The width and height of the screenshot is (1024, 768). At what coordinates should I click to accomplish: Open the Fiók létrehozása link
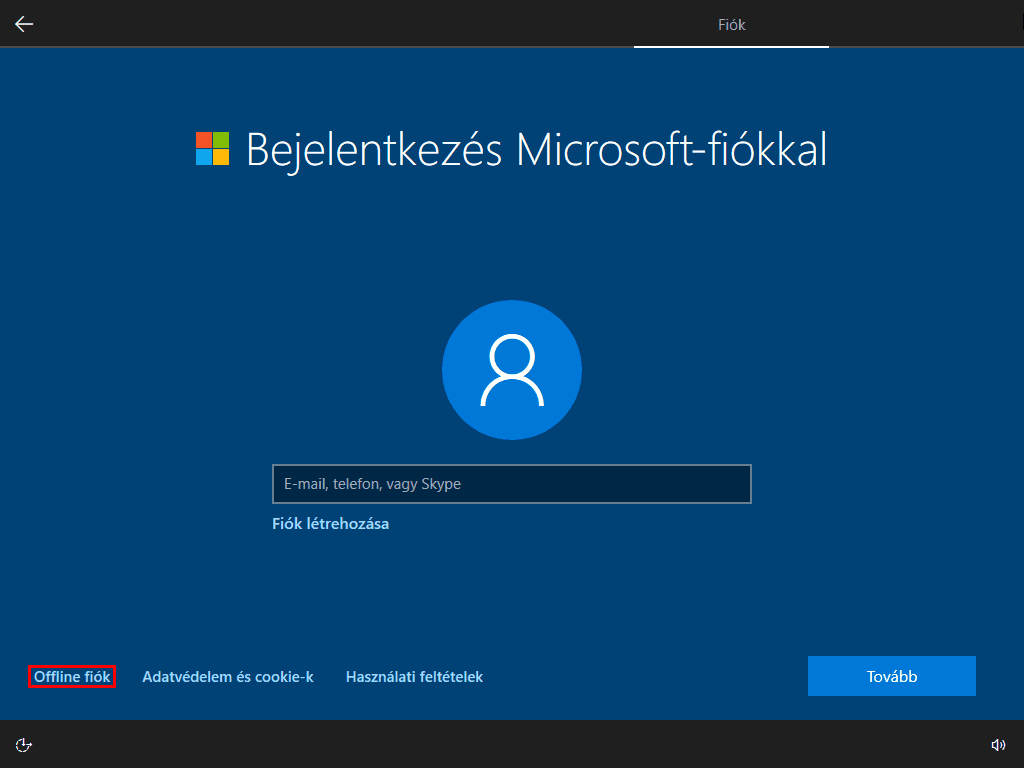330,524
